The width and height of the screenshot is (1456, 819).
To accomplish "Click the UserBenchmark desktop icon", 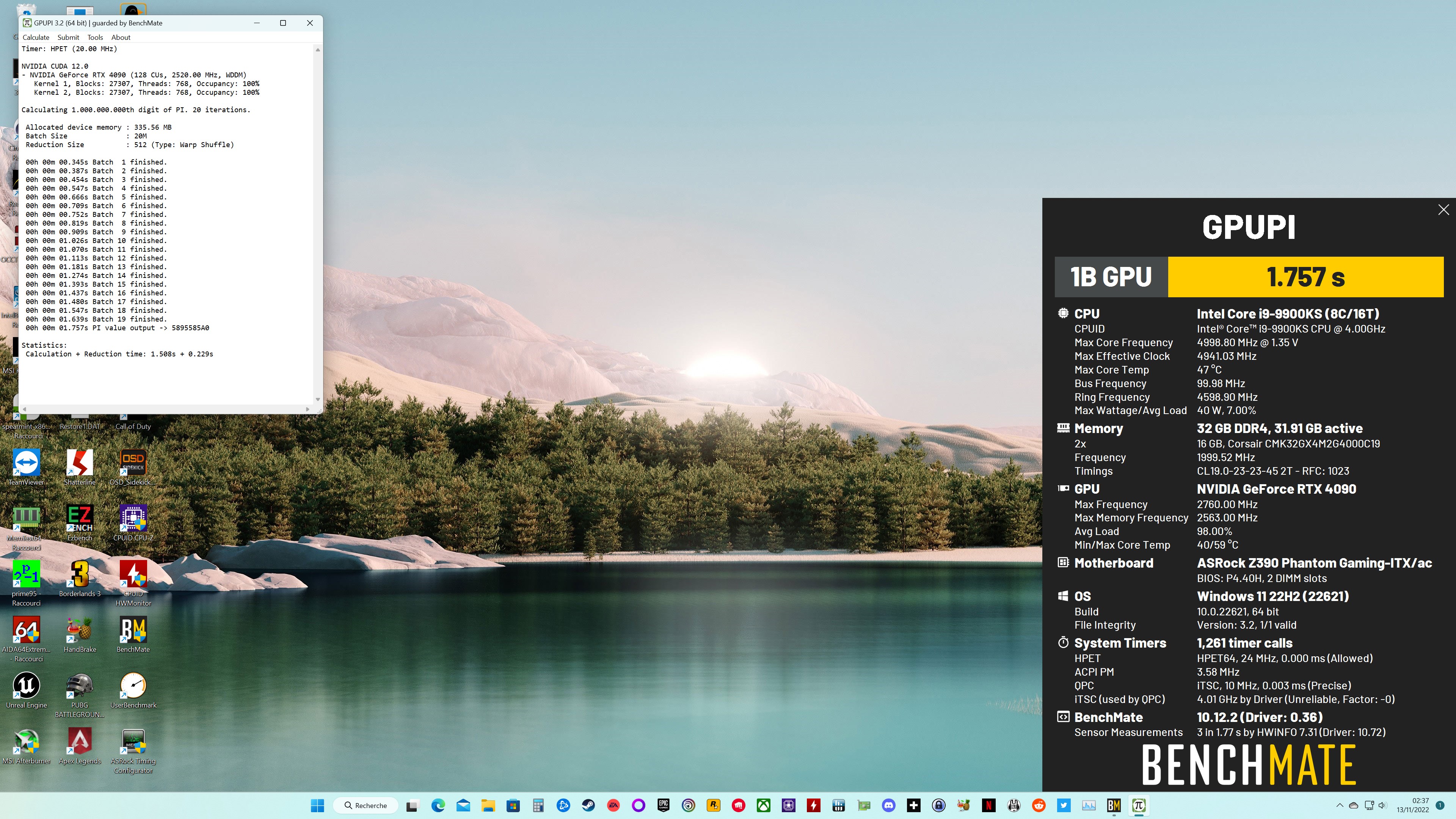I will [x=133, y=690].
